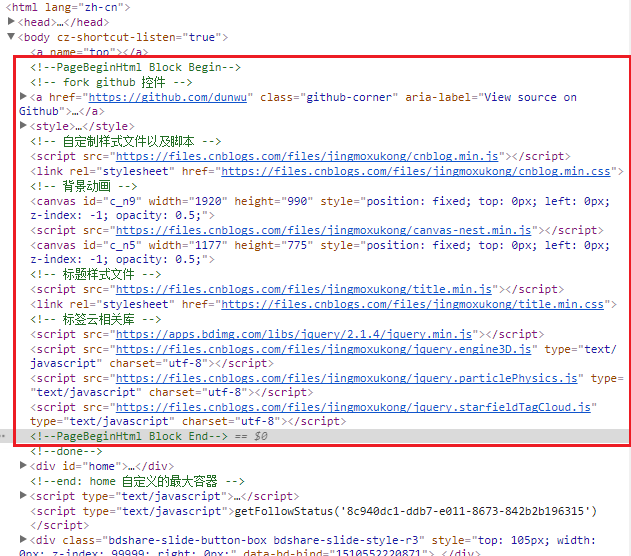The height and width of the screenshot is (556, 631).
Task: Expand the bdshare-slide-button-box div
Action: point(23,539)
